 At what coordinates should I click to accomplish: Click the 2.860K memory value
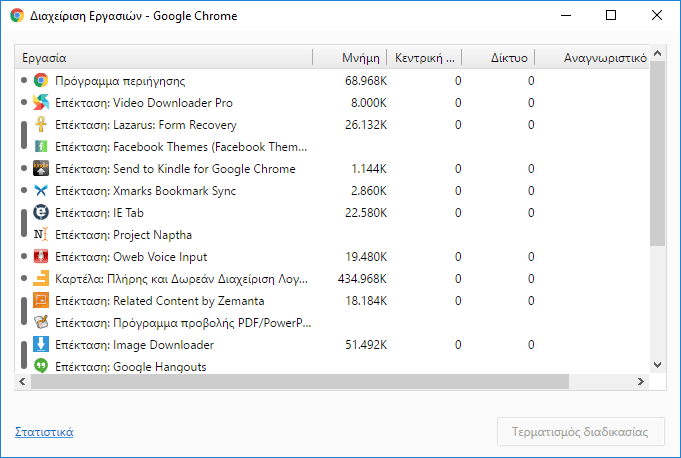[369, 191]
